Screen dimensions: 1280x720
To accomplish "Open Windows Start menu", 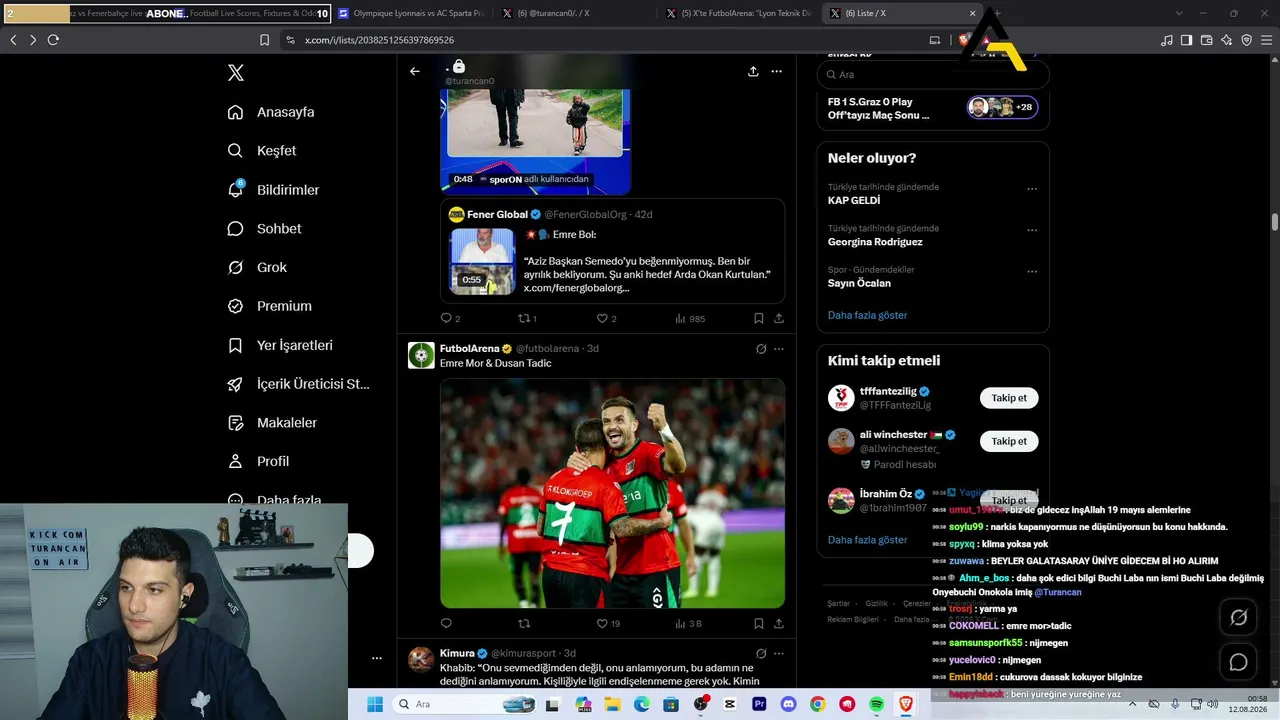I will [375, 704].
